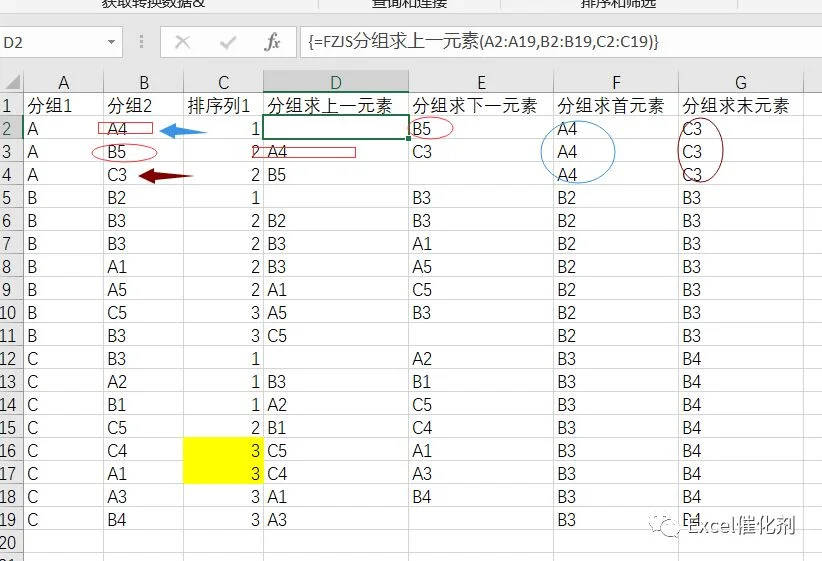Click header cell 分组求首元素
Screen dimensions: 822x561
(616, 105)
